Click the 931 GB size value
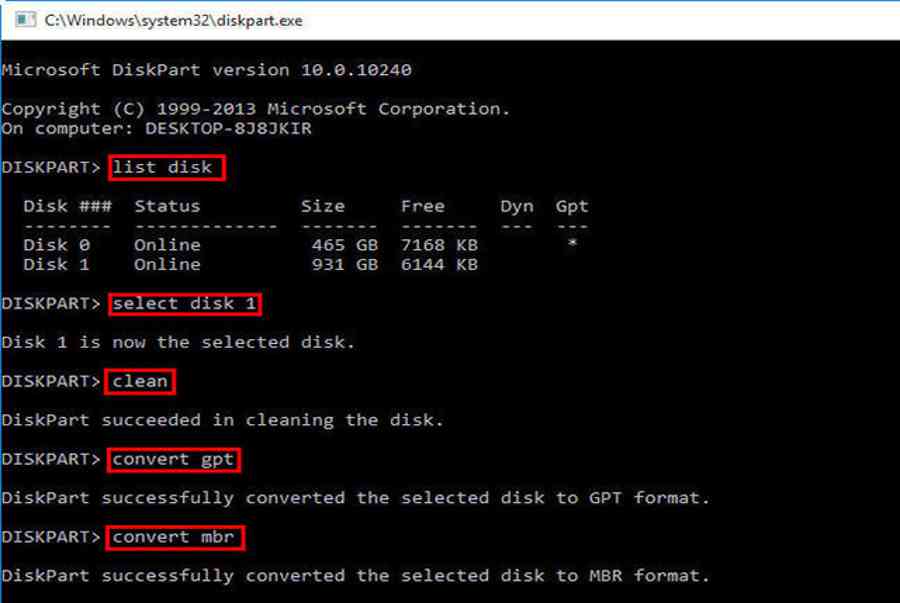The width and height of the screenshot is (900, 603). 345,264
